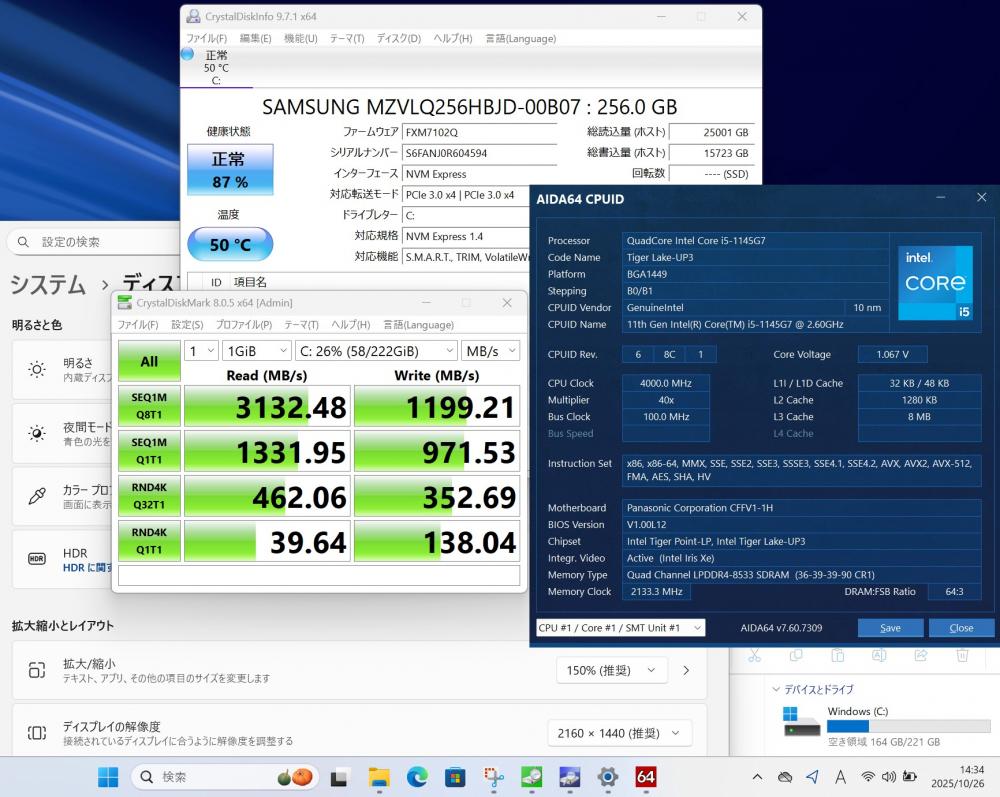Launch Microsoft Edge from the taskbar
The image size is (1000, 797).
point(417,777)
